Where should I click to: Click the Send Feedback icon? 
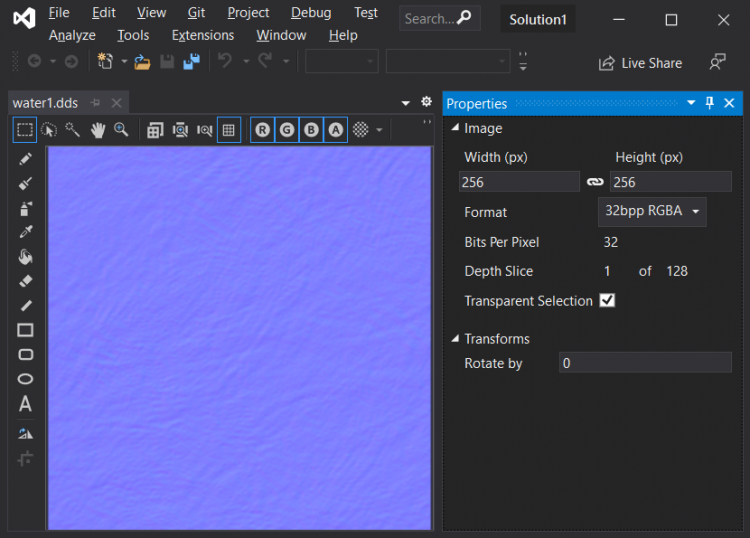717,62
